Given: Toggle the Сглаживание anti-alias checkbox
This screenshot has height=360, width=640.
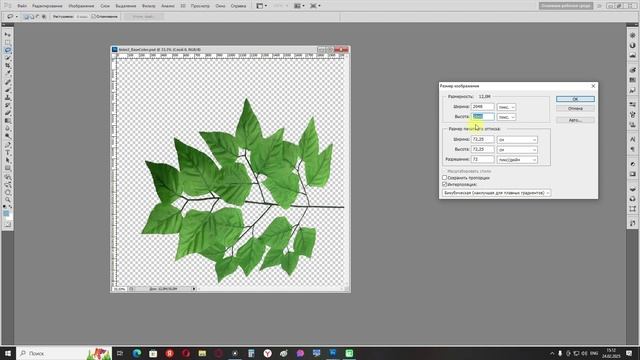Looking at the screenshot, I should (93, 17).
